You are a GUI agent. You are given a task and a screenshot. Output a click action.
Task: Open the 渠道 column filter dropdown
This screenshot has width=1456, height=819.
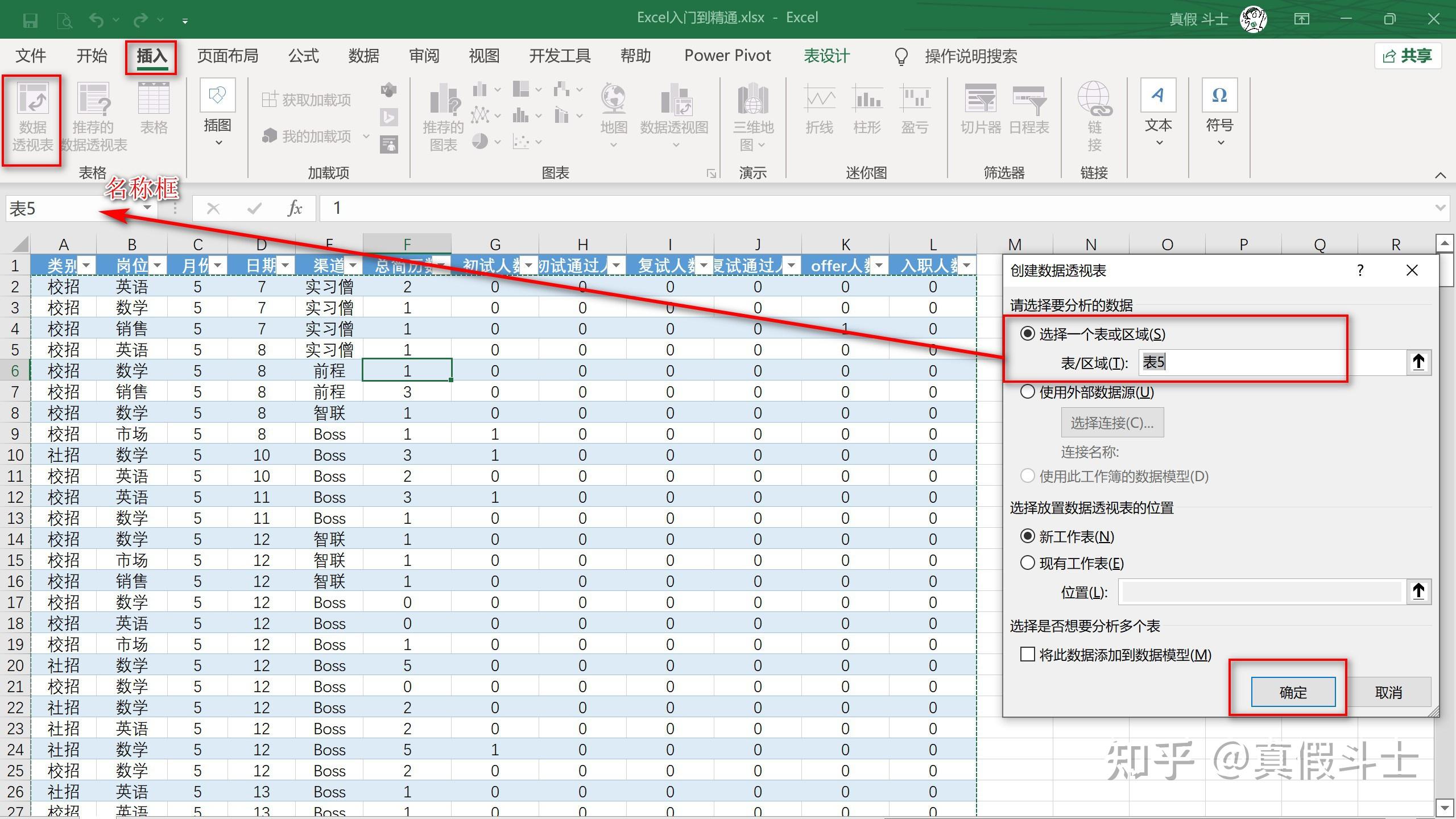pyautogui.click(x=353, y=266)
